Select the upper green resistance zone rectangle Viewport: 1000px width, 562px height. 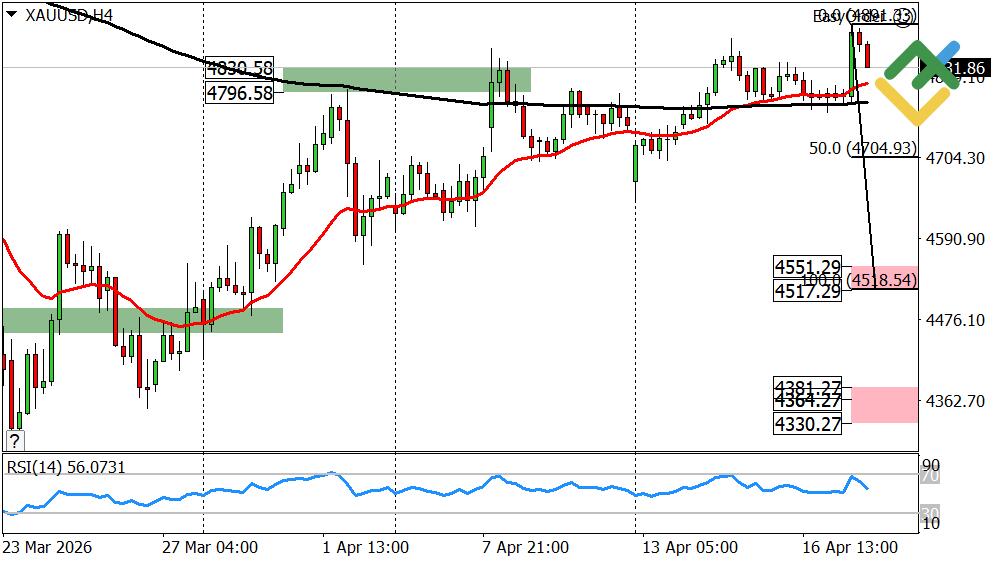[x=406, y=79]
